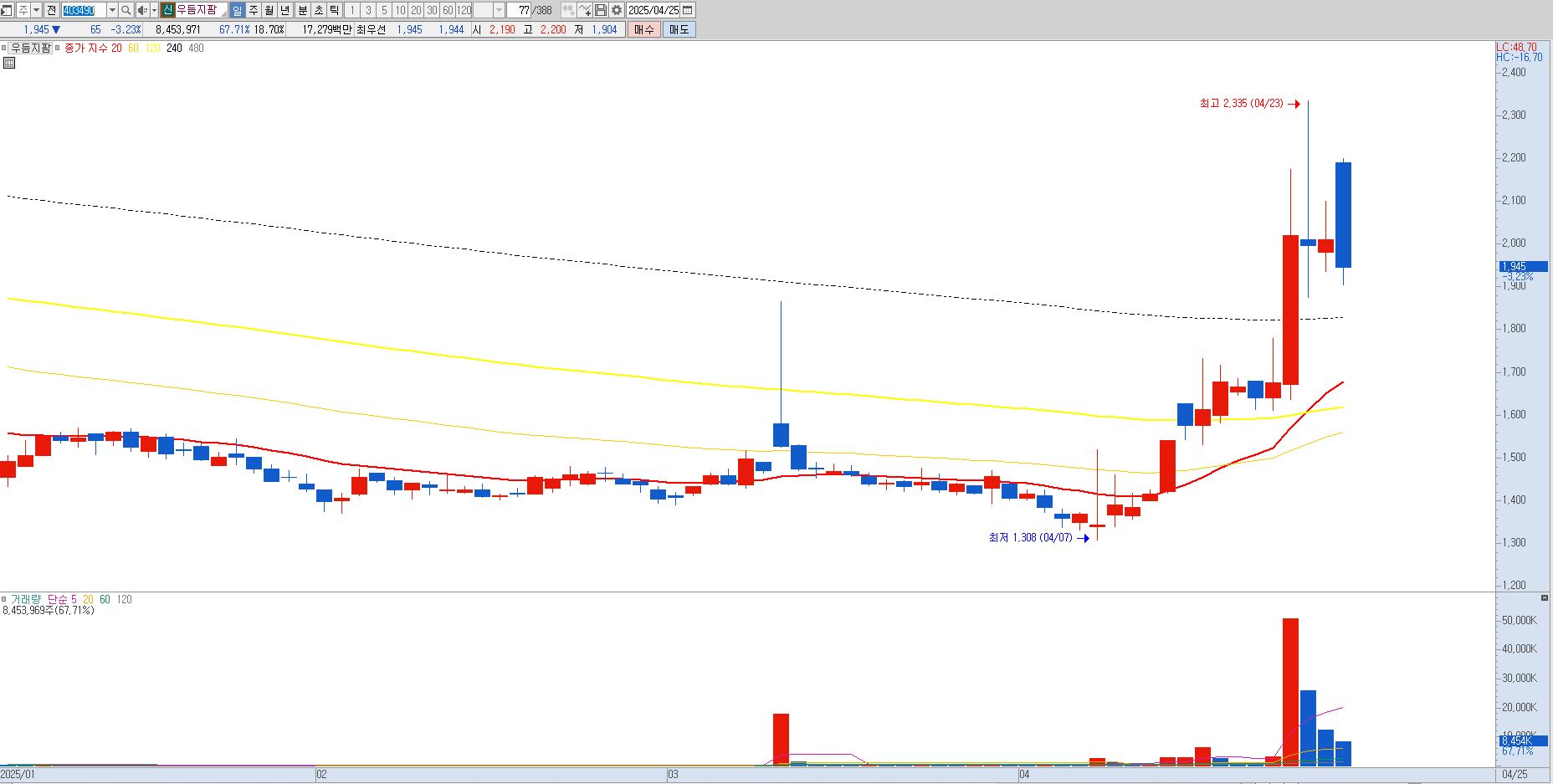Click the magnifier stock search icon
The height and width of the screenshot is (784, 1553).
[126, 10]
